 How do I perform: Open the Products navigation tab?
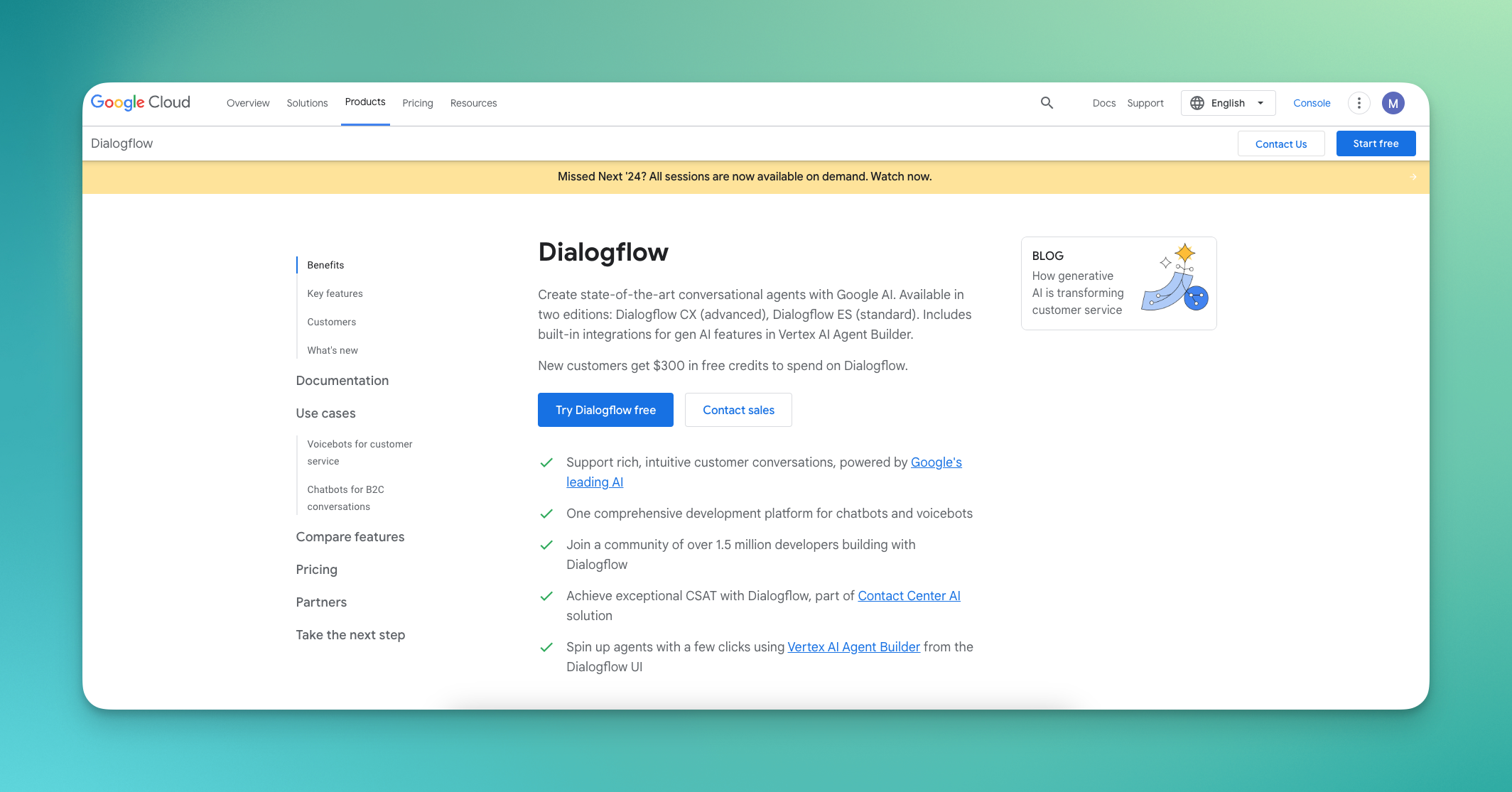pyautogui.click(x=365, y=102)
